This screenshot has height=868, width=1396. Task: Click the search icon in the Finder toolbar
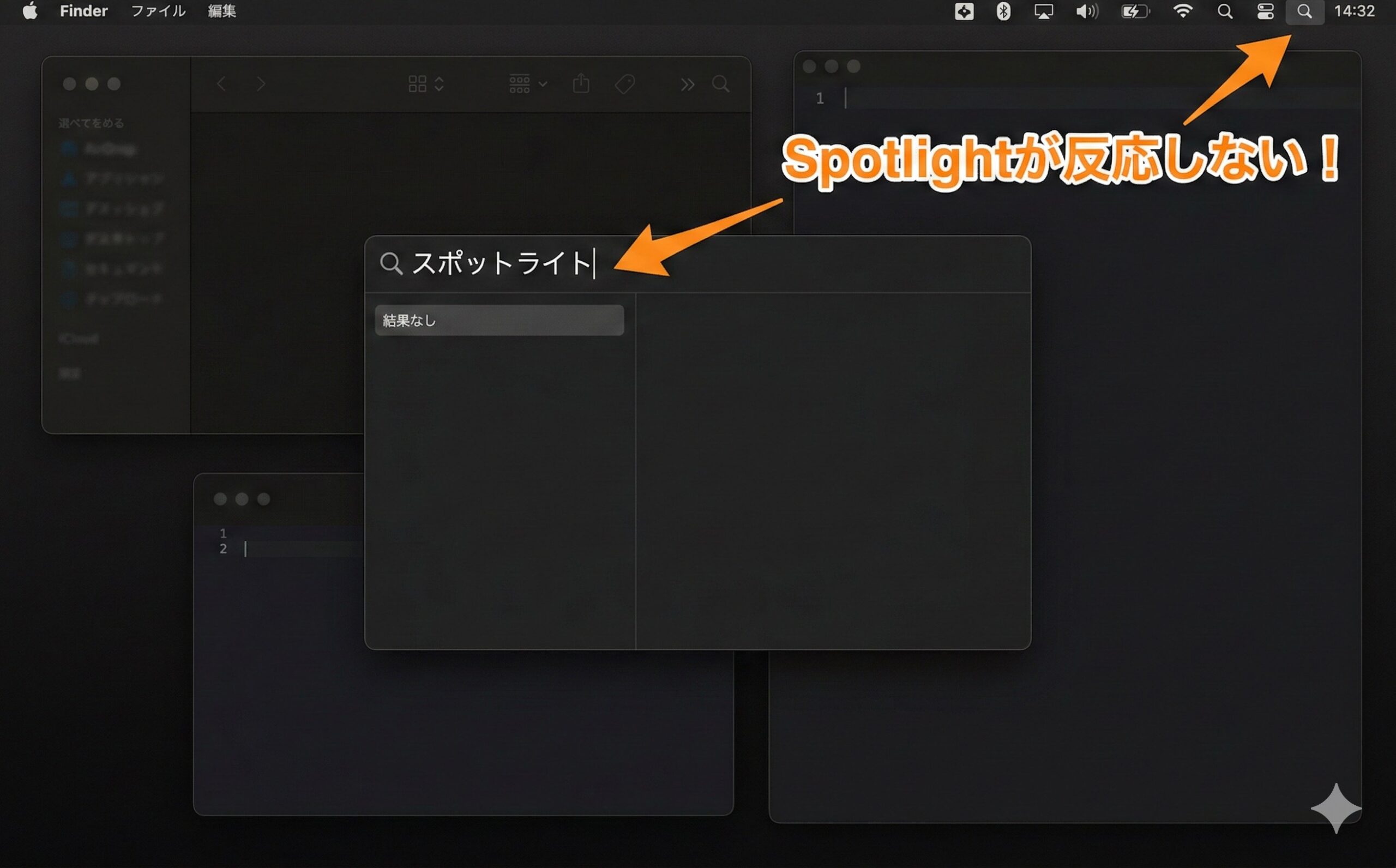click(721, 84)
